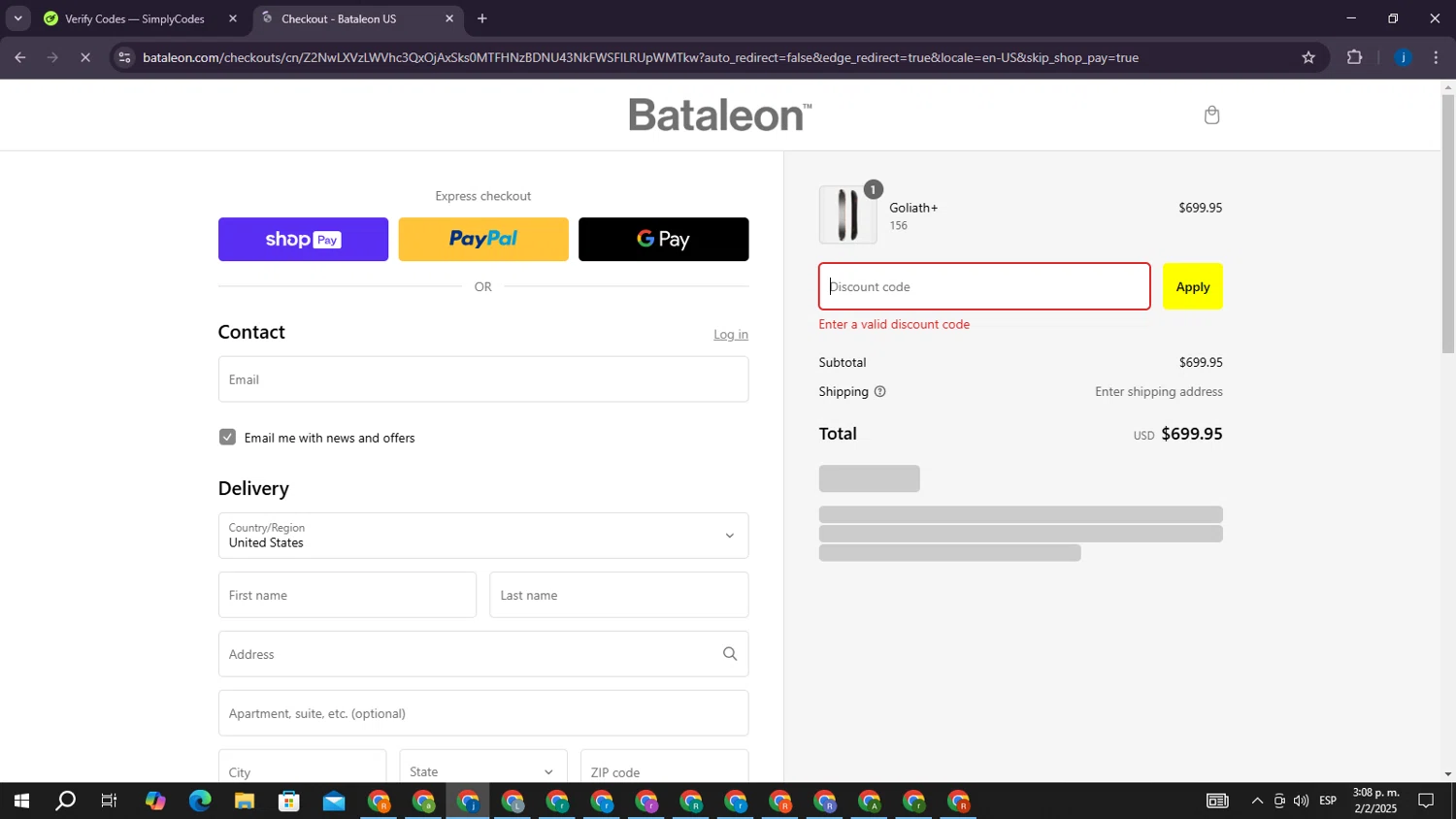Image resolution: width=1456 pixels, height=819 pixels.
Task: Pay with Google Pay
Action: click(x=664, y=239)
